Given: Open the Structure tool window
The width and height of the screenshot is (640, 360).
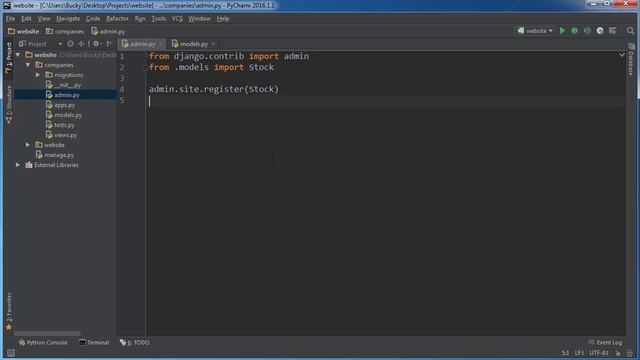Looking at the screenshot, I should [9, 104].
